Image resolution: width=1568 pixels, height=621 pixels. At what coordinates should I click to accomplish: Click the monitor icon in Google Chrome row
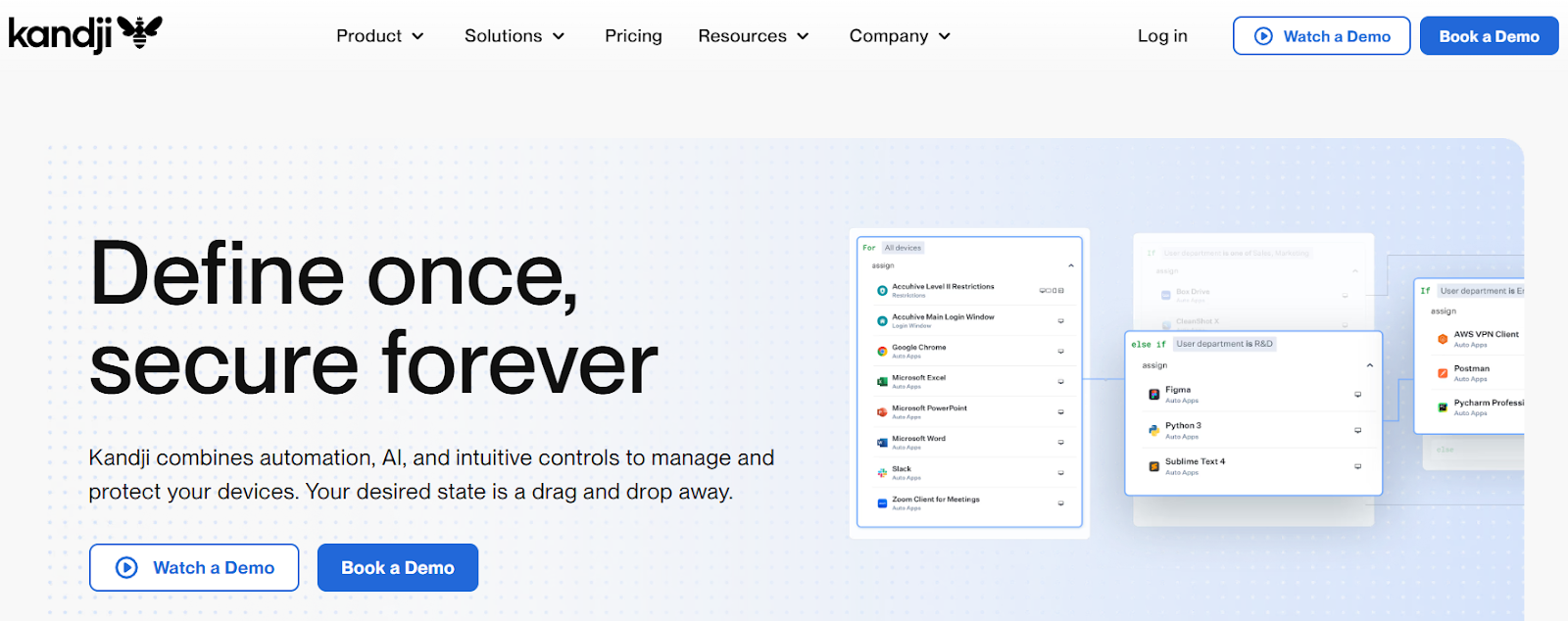tap(1061, 351)
